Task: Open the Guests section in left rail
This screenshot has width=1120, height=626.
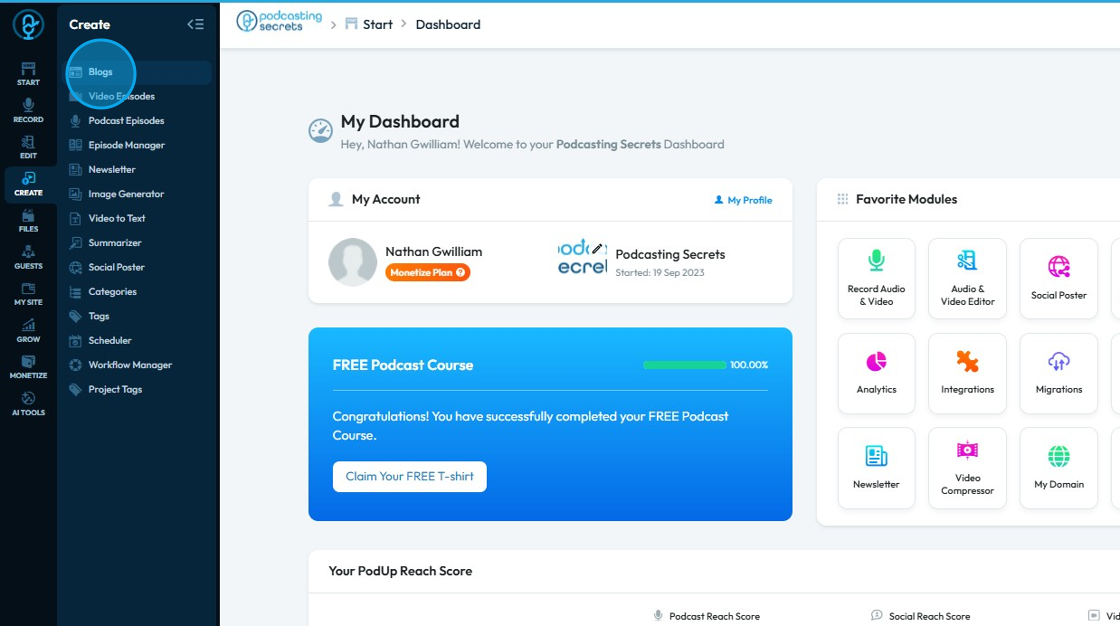Action: [28, 257]
